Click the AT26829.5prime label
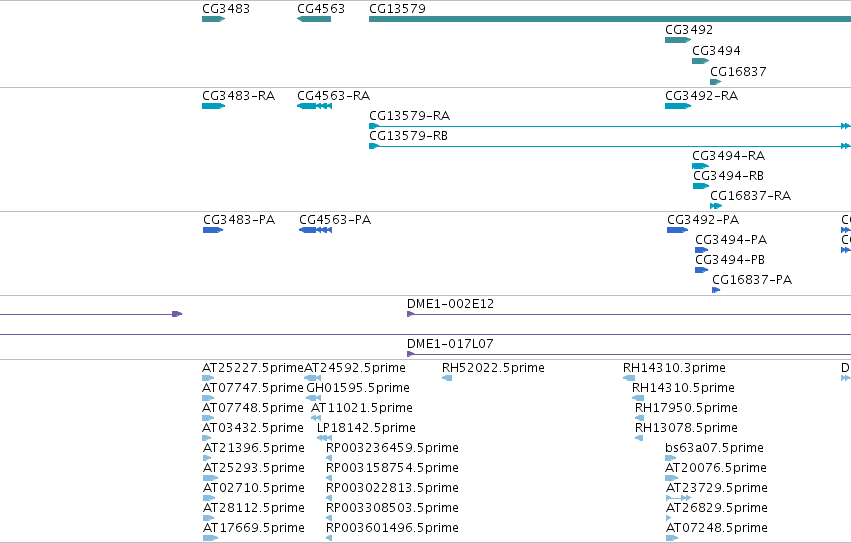The height and width of the screenshot is (543, 851). [x=716, y=508]
